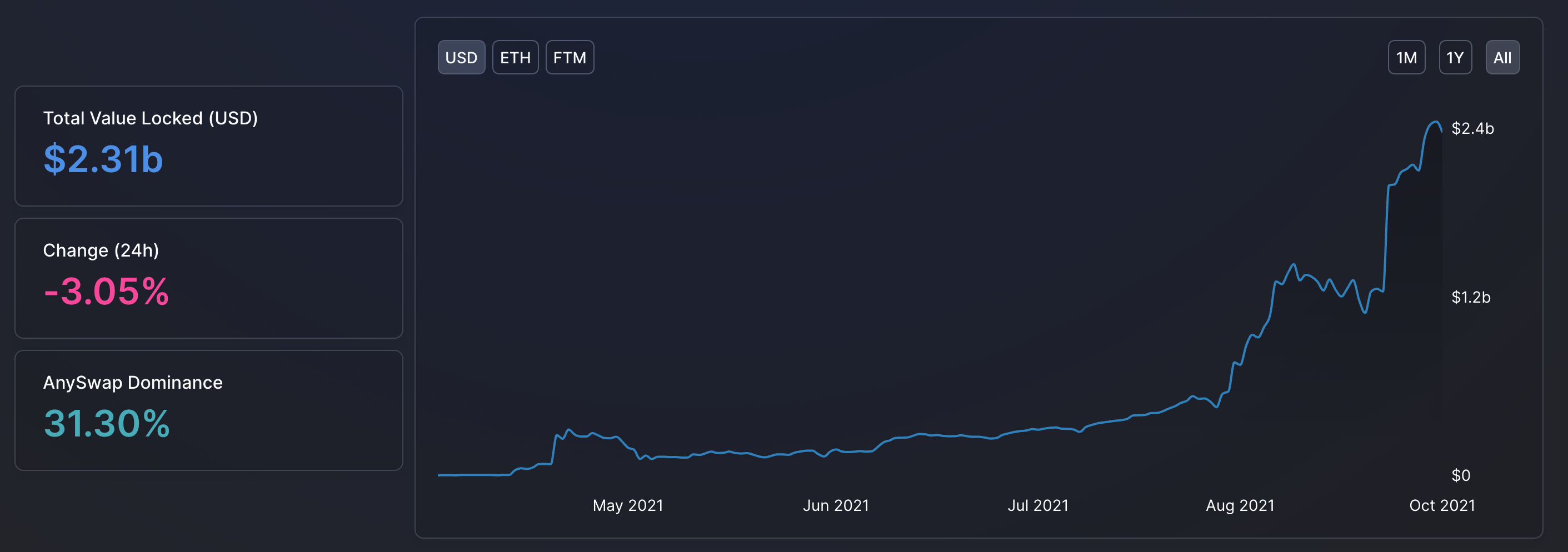
Task: Click the May 2021 axis label
Action: [627, 505]
